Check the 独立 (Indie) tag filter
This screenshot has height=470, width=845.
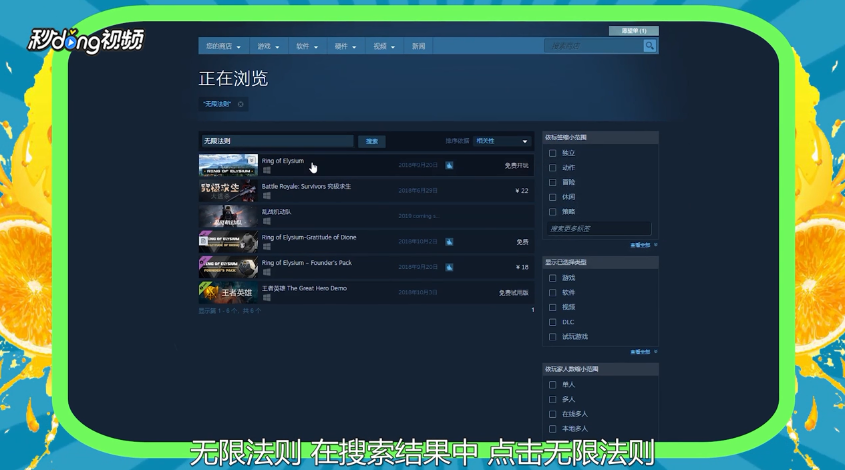point(552,153)
